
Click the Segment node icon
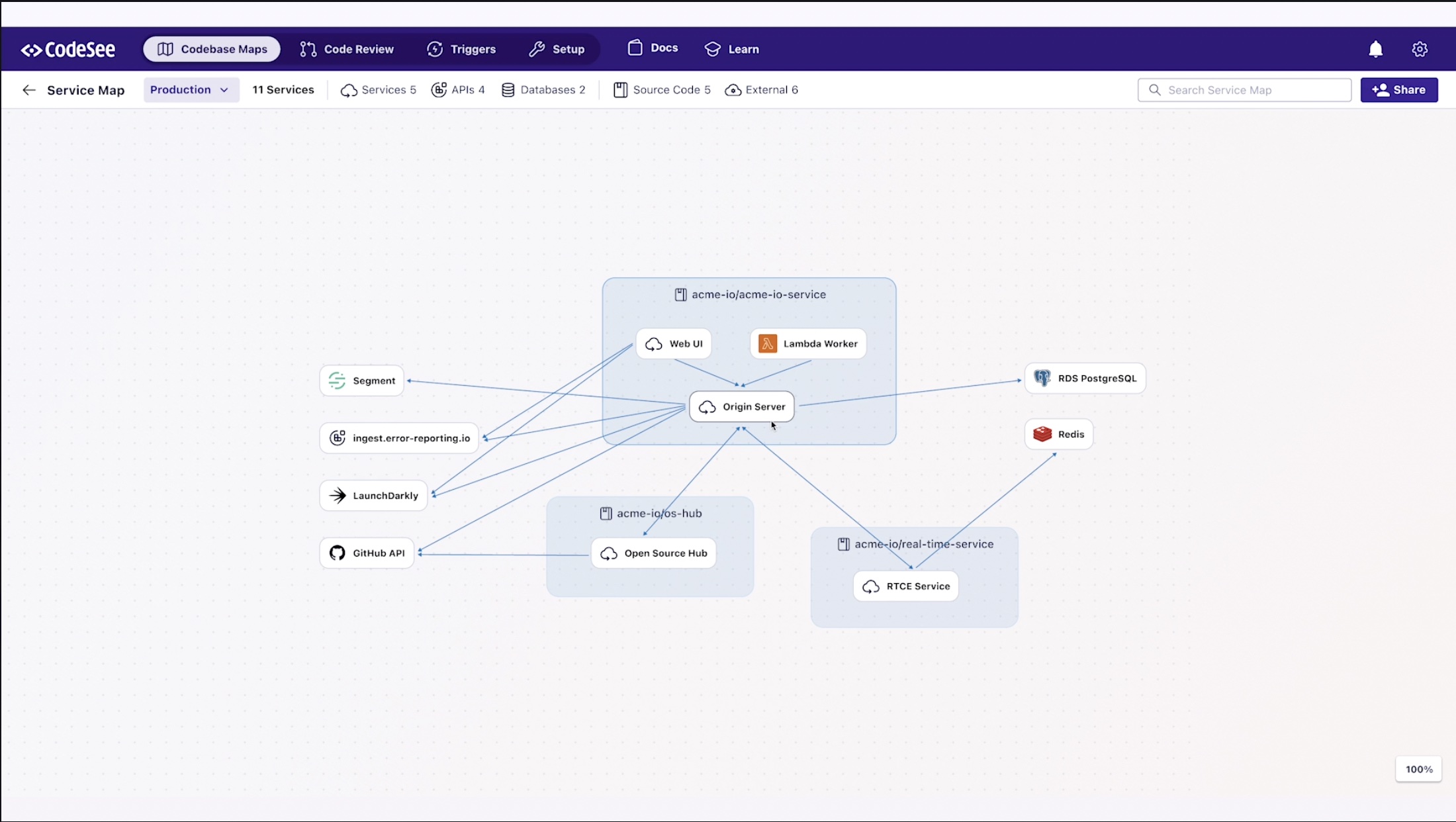point(337,381)
